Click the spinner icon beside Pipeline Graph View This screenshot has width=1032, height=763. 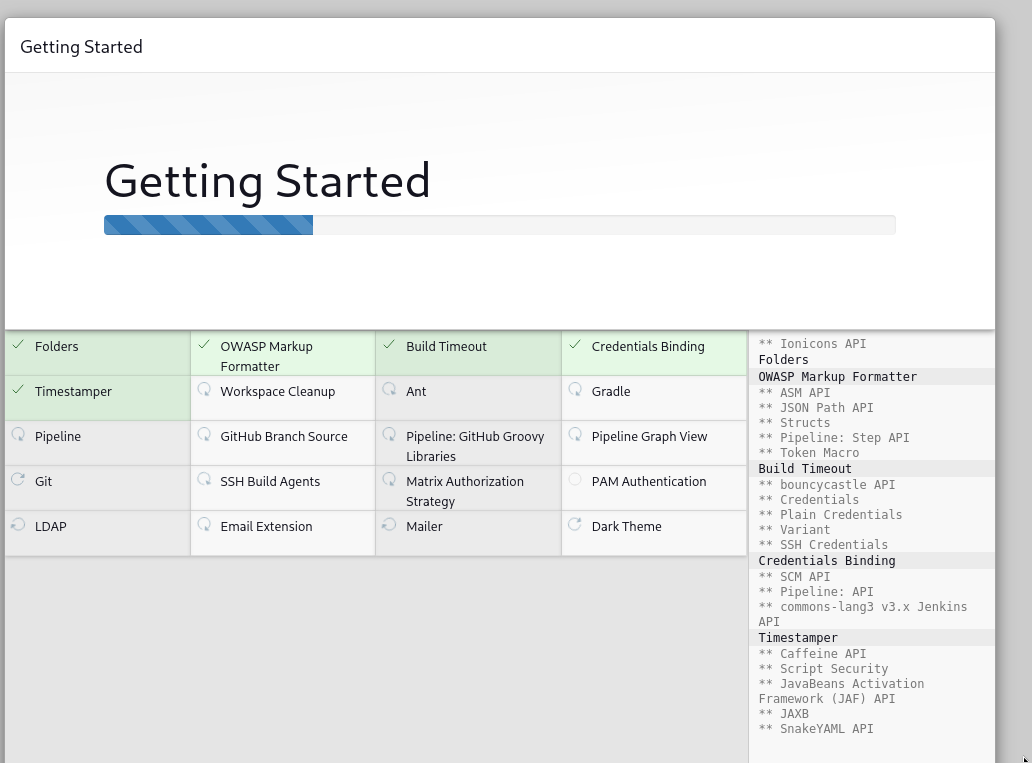pyautogui.click(x=575, y=434)
